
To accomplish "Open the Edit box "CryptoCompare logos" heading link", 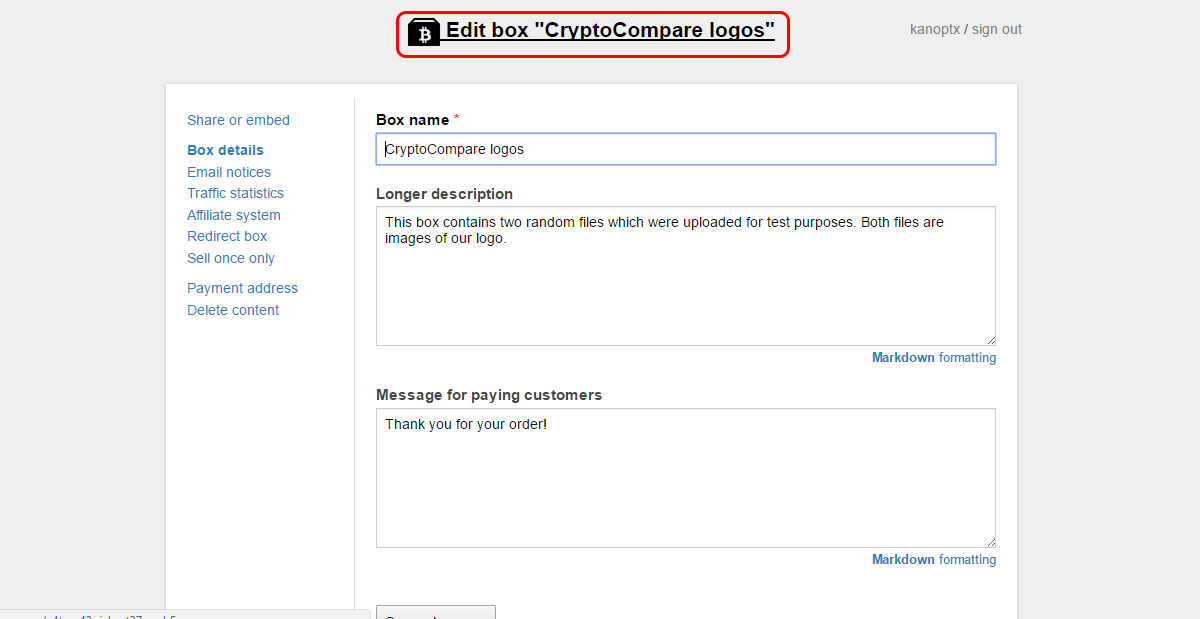I will pyautogui.click(x=610, y=30).
